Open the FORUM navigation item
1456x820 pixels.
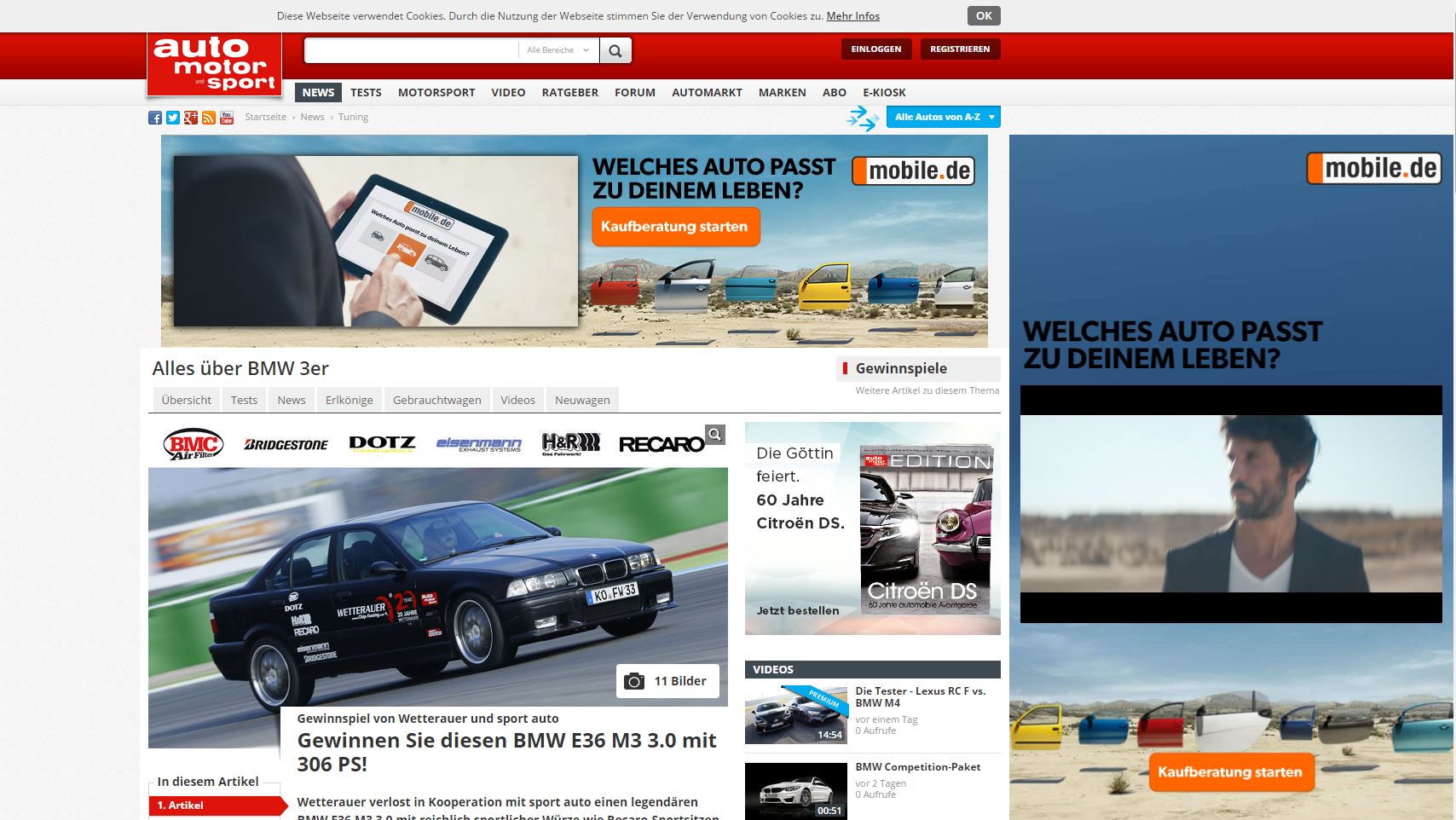coord(635,92)
